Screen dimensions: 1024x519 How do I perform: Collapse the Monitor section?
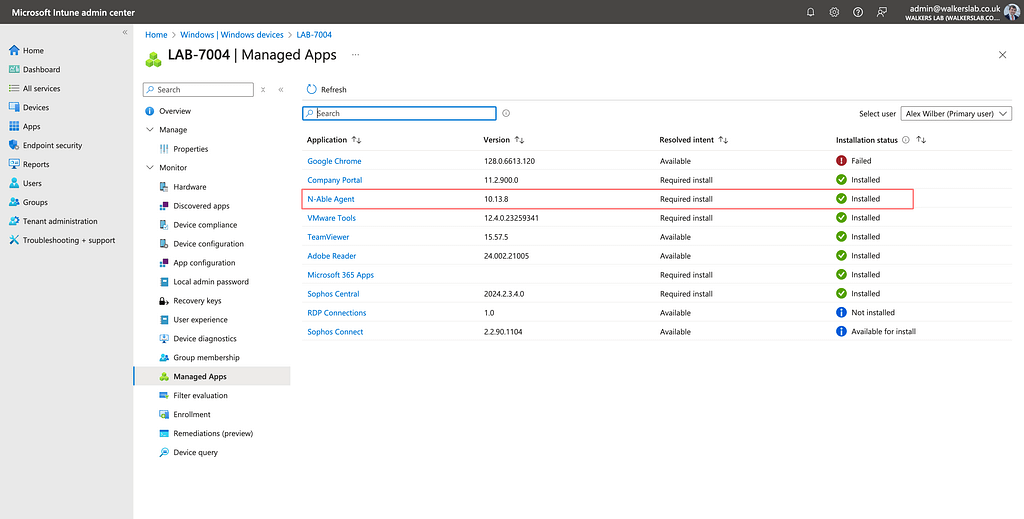click(150, 168)
